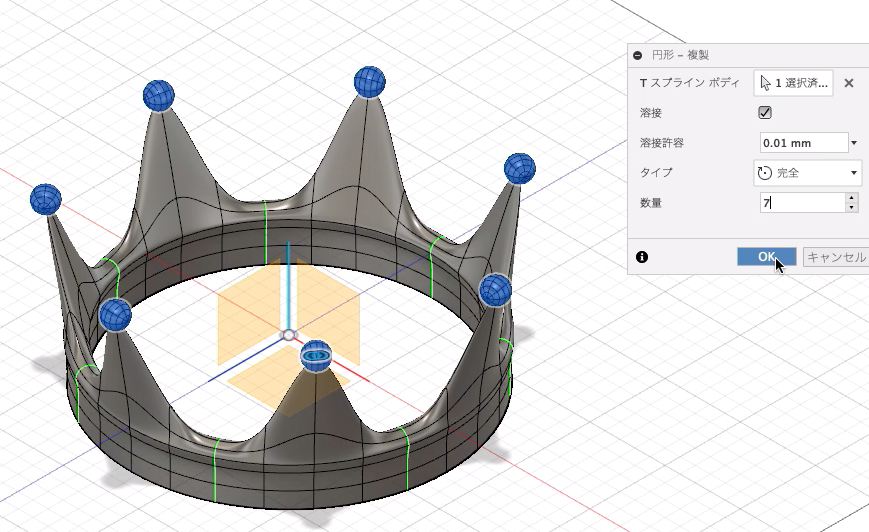
Task: Click the 溶接許容 0.01 mm field
Action: (804, 143)
